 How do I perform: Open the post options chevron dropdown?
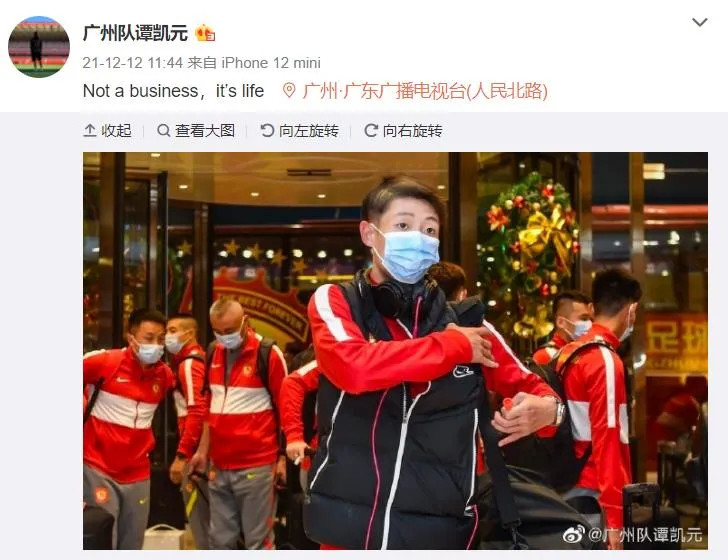699,22
